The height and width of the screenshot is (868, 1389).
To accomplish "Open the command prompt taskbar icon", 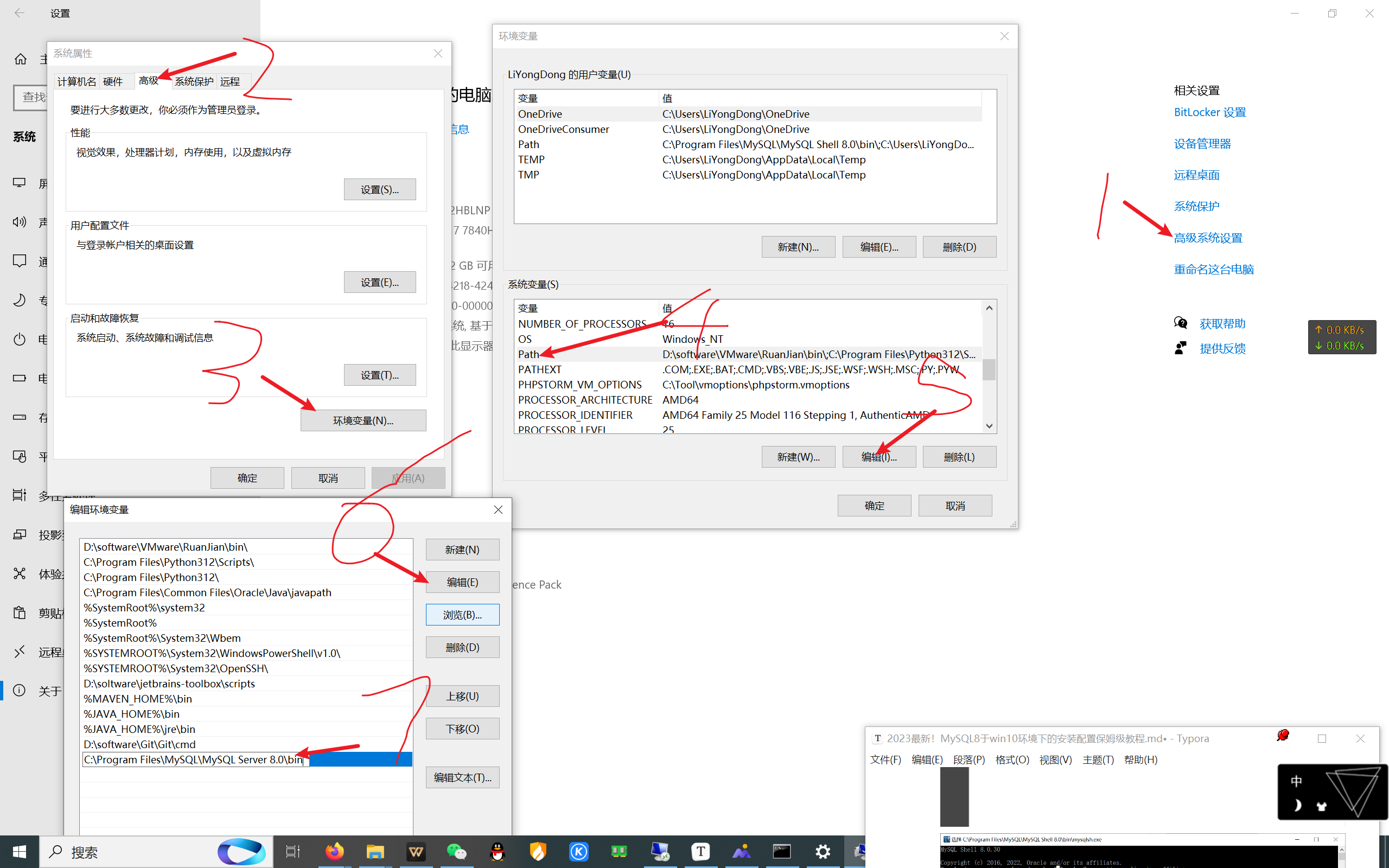I will pos(782,852).
